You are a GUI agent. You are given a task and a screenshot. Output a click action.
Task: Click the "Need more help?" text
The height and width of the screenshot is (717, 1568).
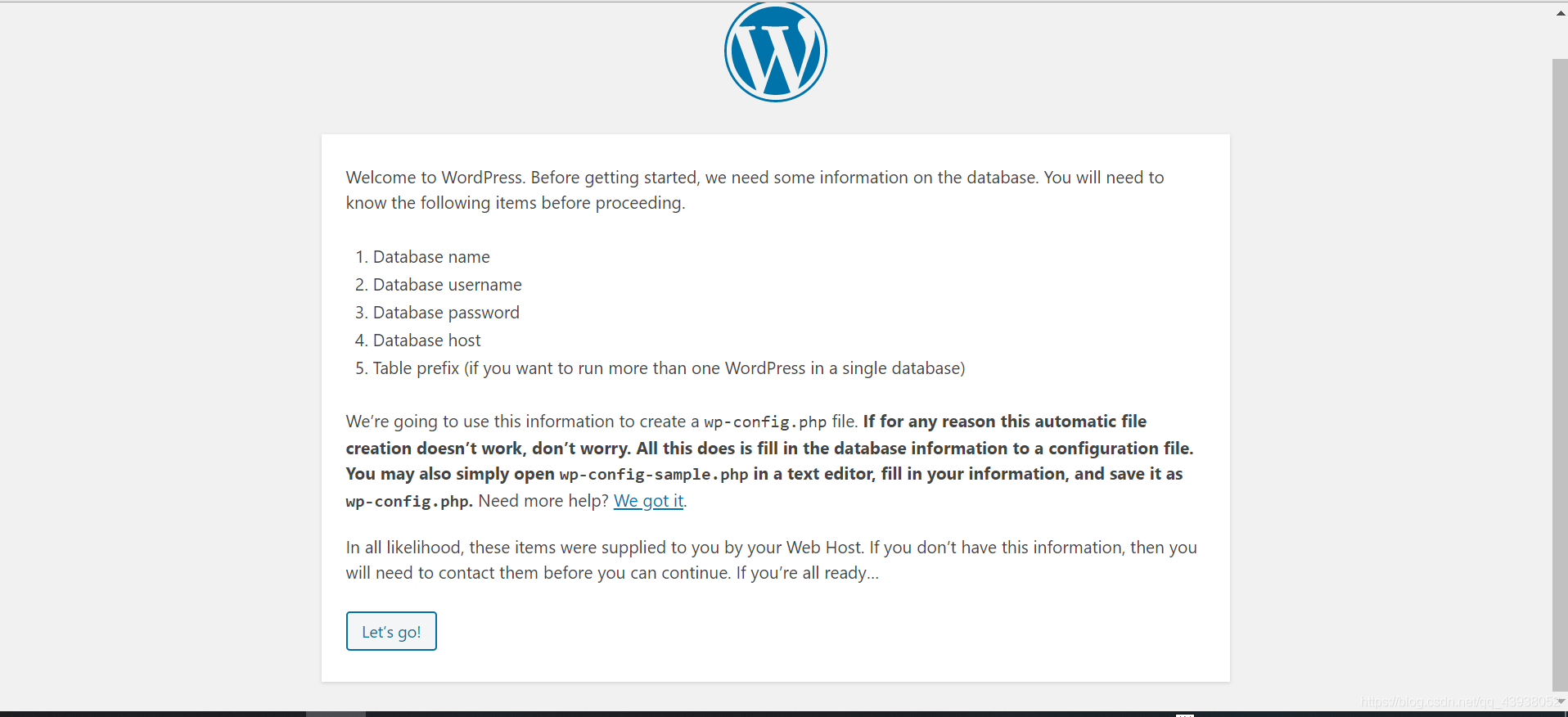pos(543,501)
